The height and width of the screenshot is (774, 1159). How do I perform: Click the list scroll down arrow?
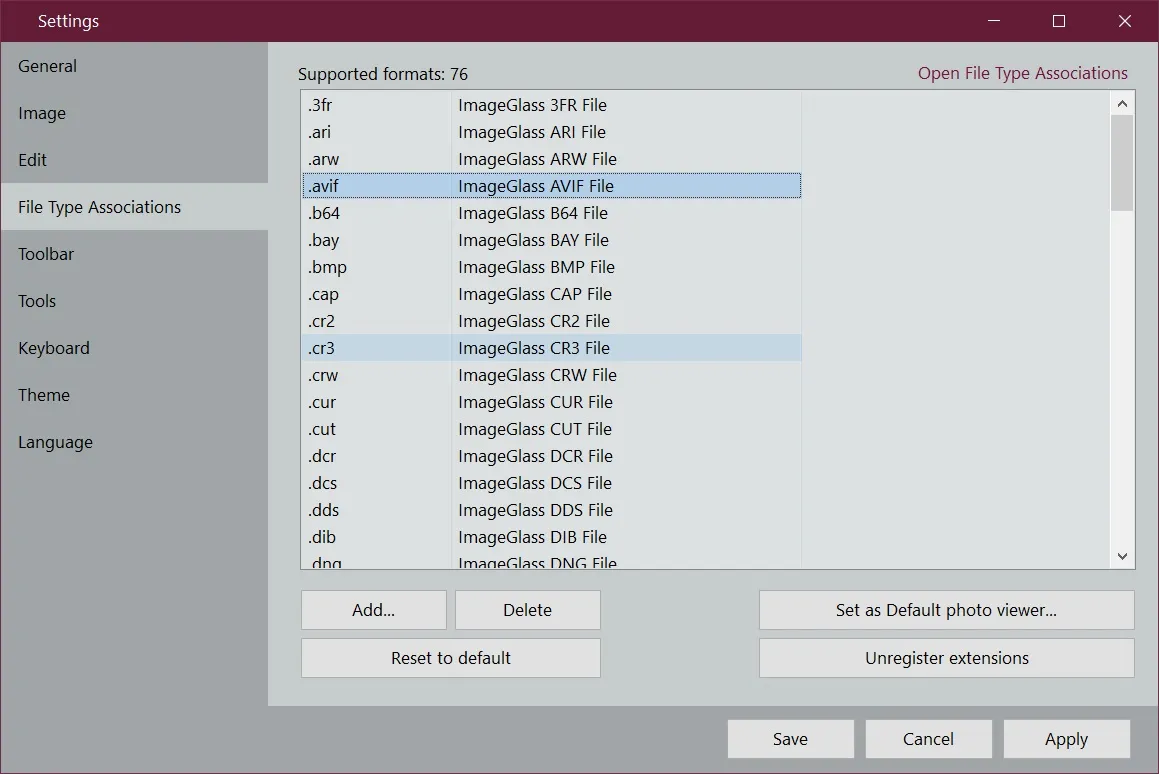click(x=1122, y=556)
